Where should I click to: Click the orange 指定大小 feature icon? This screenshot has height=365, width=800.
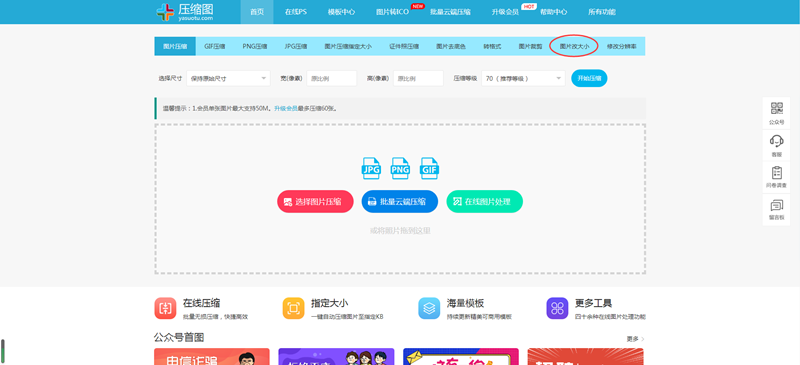click(293, 308)
